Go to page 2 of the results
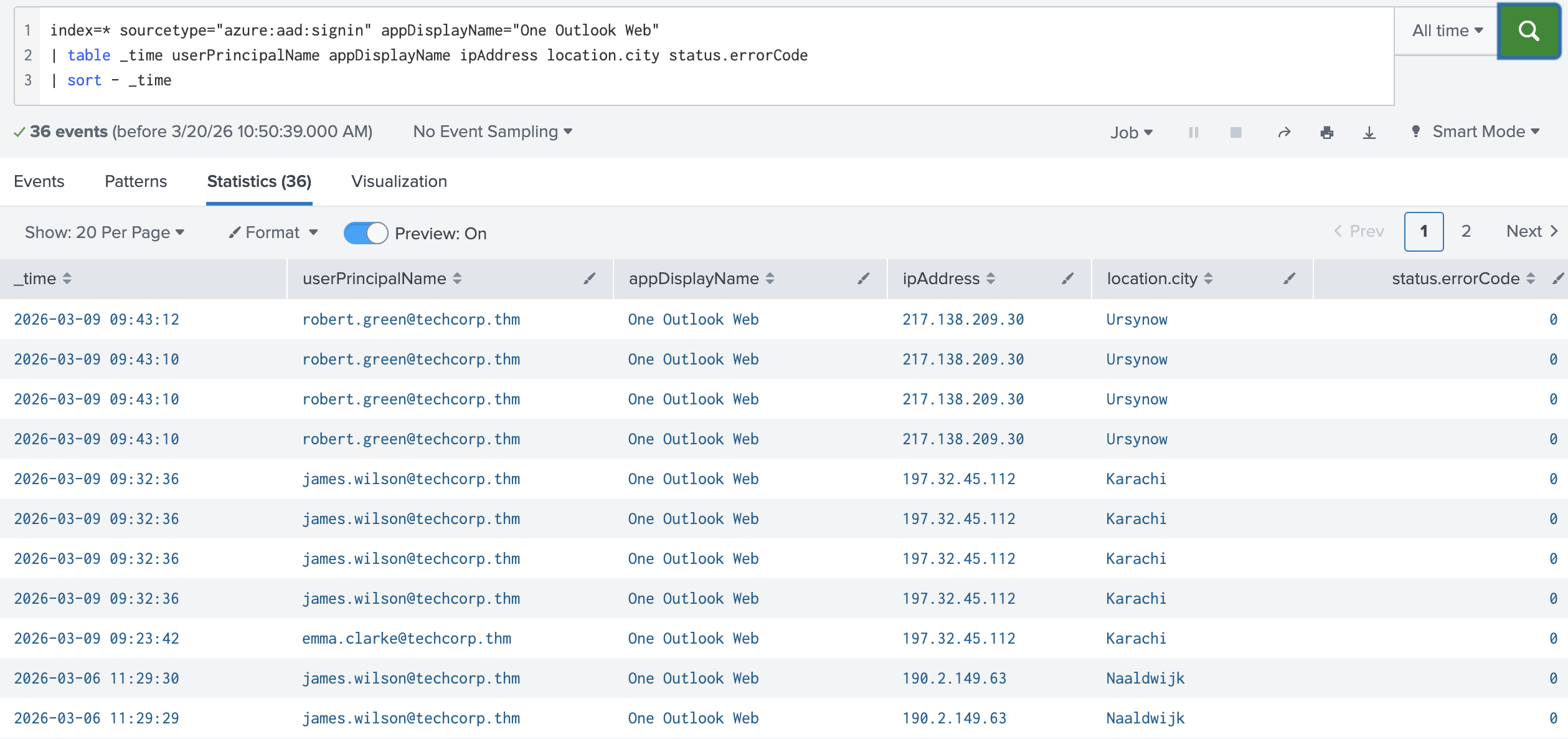 (x=1466, y=231)
